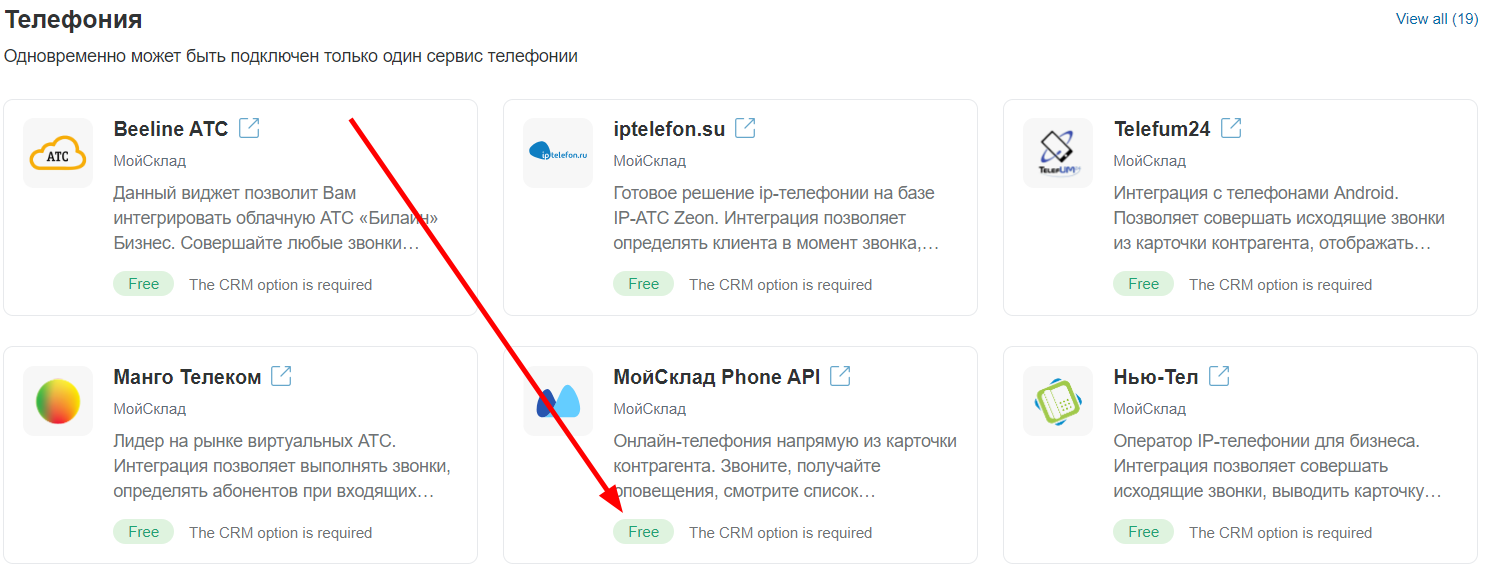1497x585 pixels.
Task: Click the МойСклад Phone API blue logo
Action: click(x=558, y=401)
